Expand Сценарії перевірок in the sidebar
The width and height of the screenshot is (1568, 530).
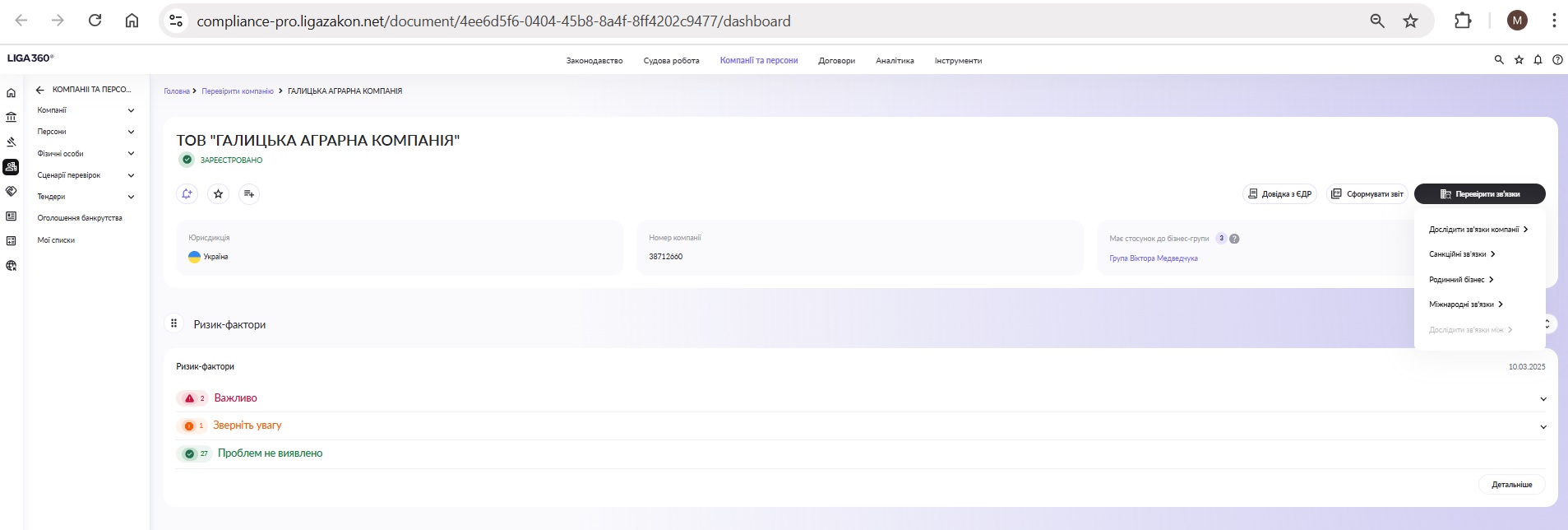[131, 175]
